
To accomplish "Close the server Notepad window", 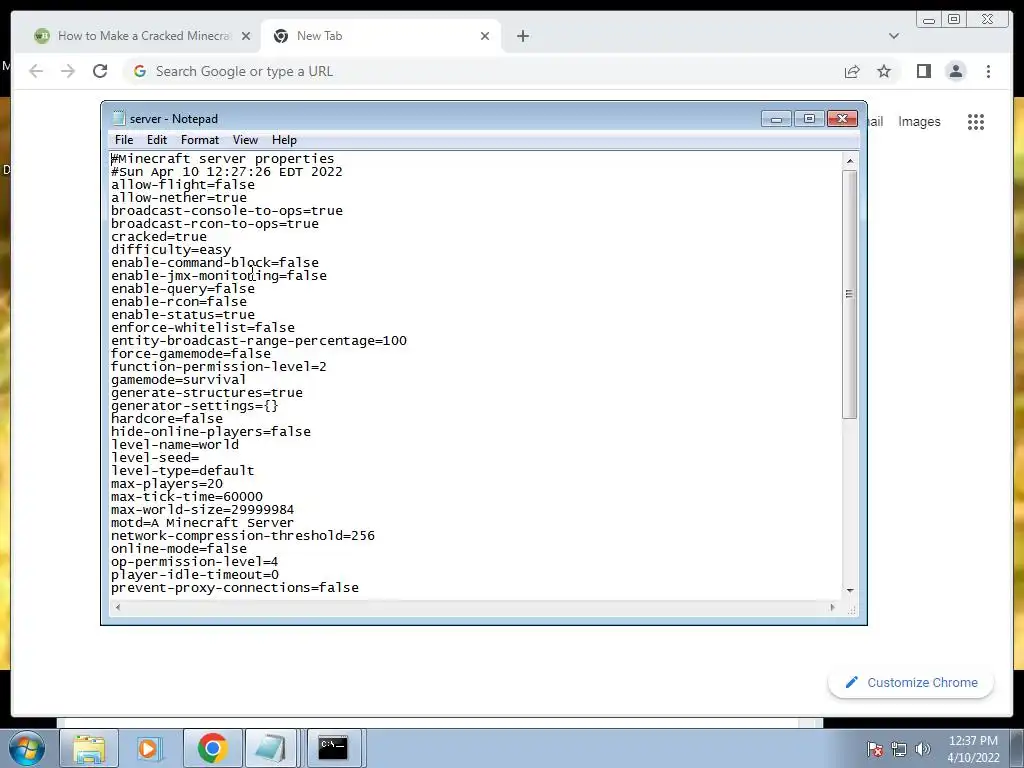I will pos(842,119).
